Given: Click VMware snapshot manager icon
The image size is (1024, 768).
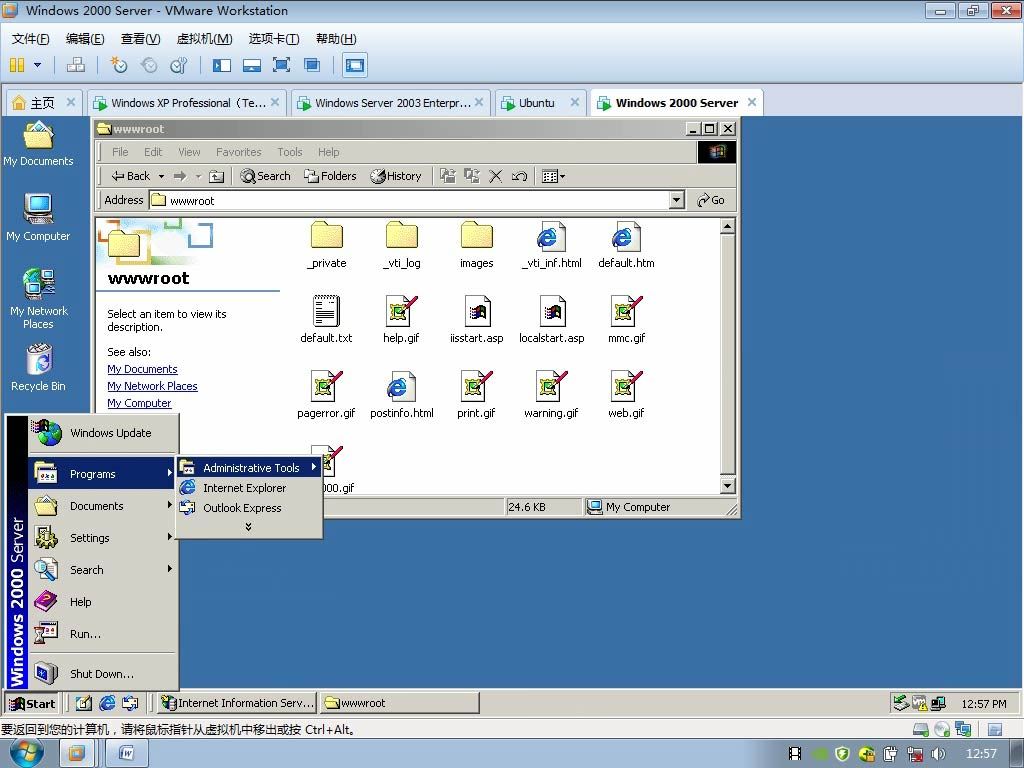Looking at the screenshot, I should (x=178, y=65).
